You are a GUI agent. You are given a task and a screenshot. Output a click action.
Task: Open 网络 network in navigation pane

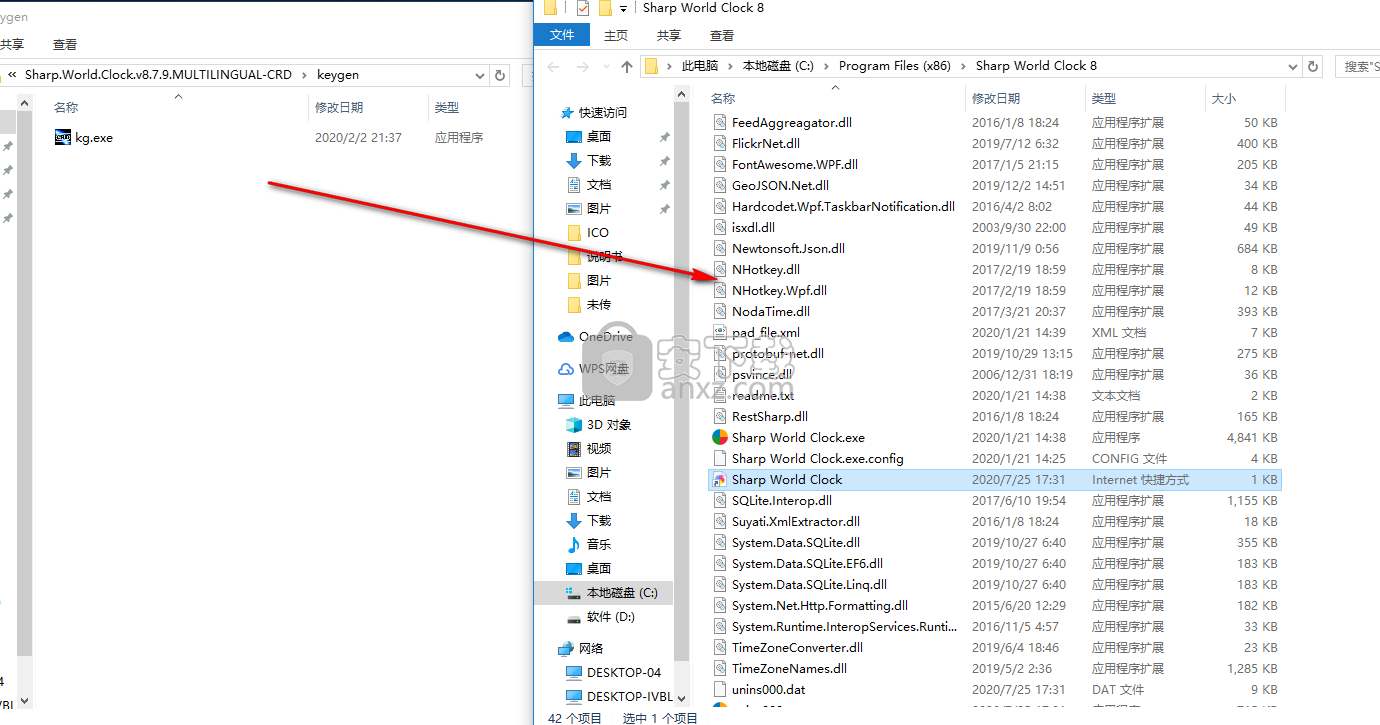581,649
